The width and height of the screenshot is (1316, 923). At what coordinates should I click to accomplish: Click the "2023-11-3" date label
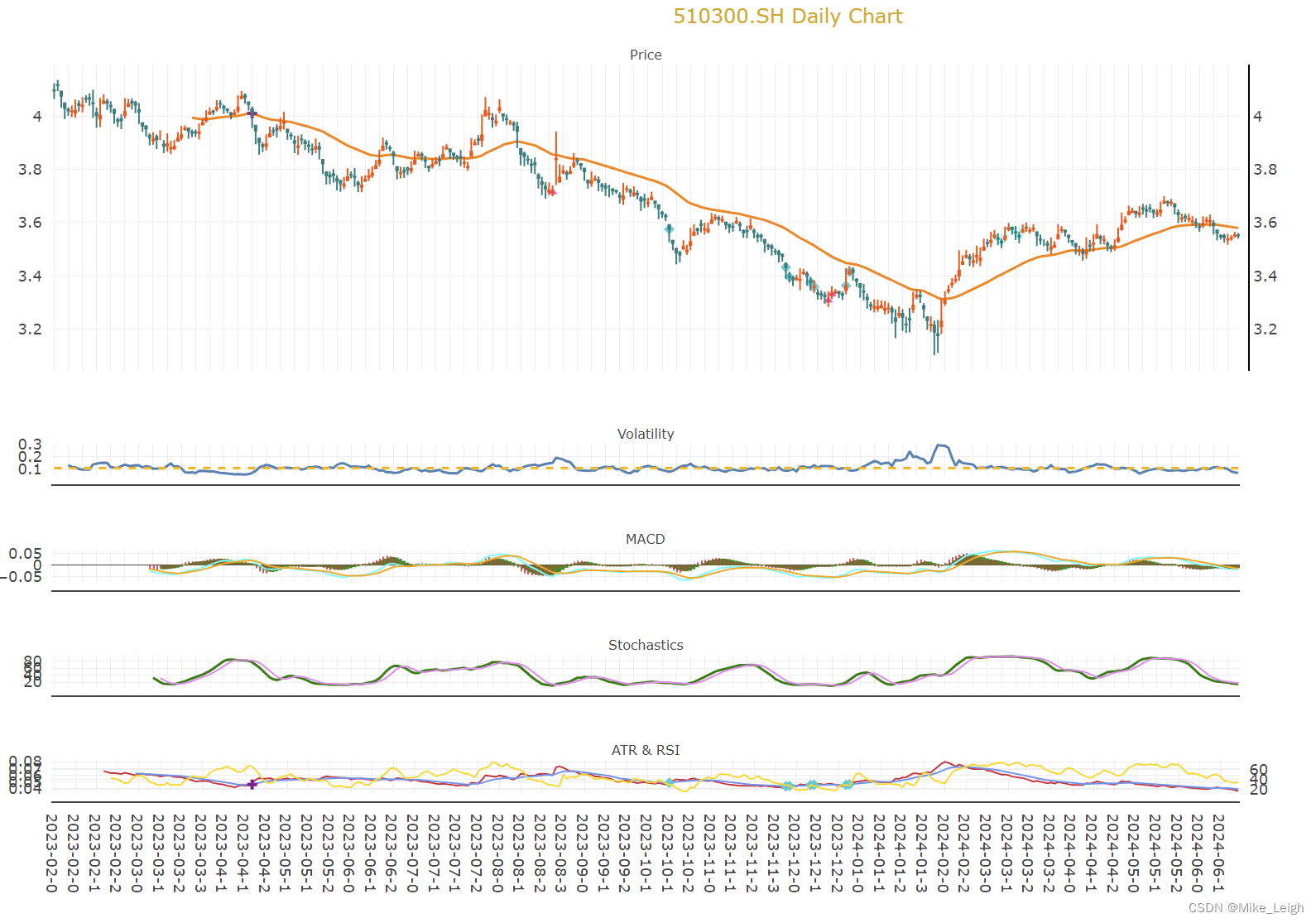pyautogui.click(x=772, y=853)
